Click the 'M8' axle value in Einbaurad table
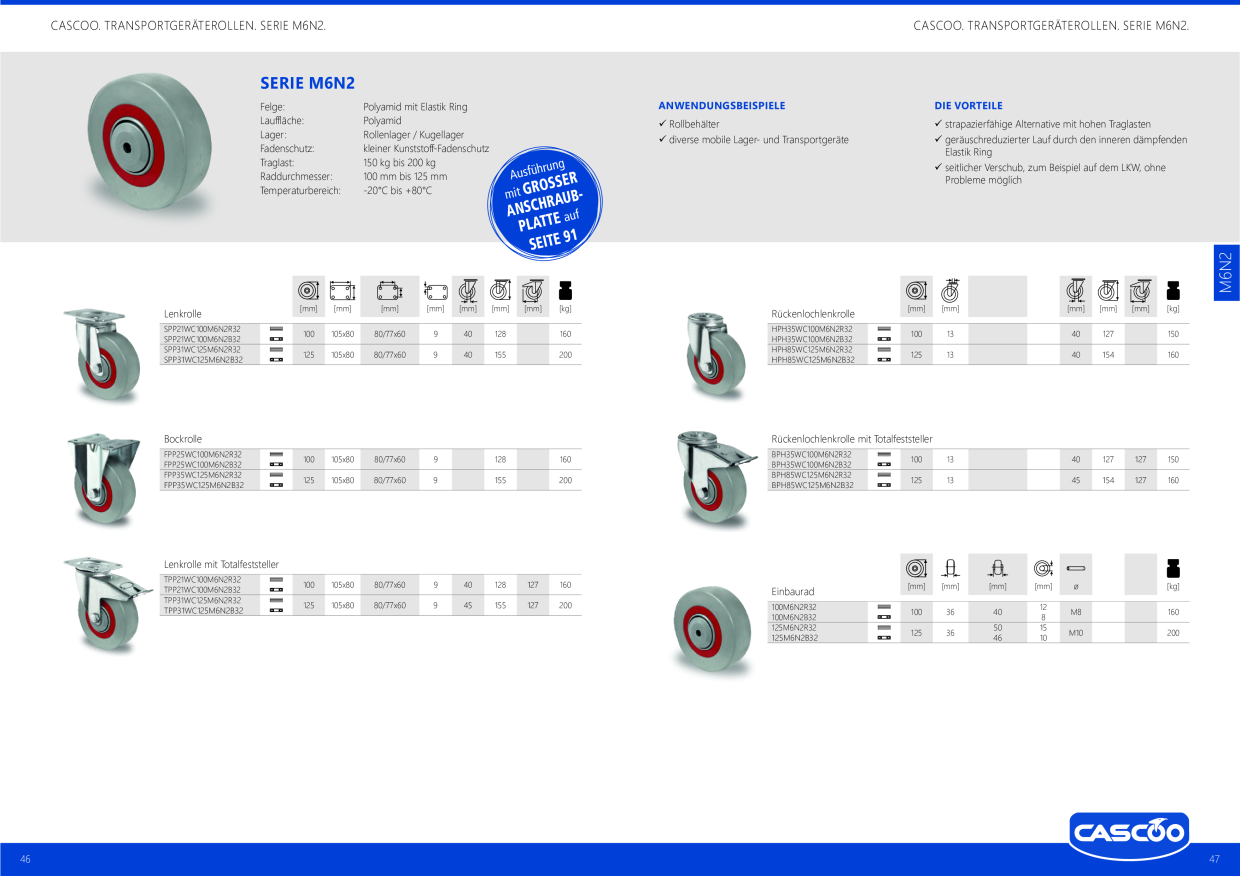Image resolution: width=1240 pixels, height=876 pixels. click(1076, 612)
